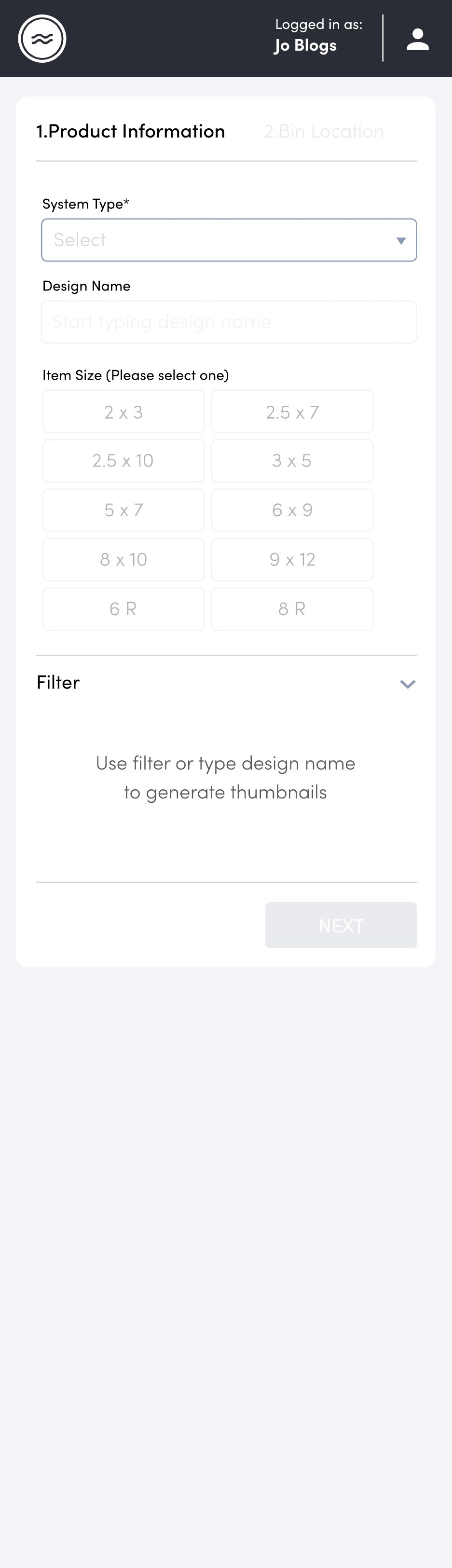Click the Jo Blogs username text

(x=305, y=46)
